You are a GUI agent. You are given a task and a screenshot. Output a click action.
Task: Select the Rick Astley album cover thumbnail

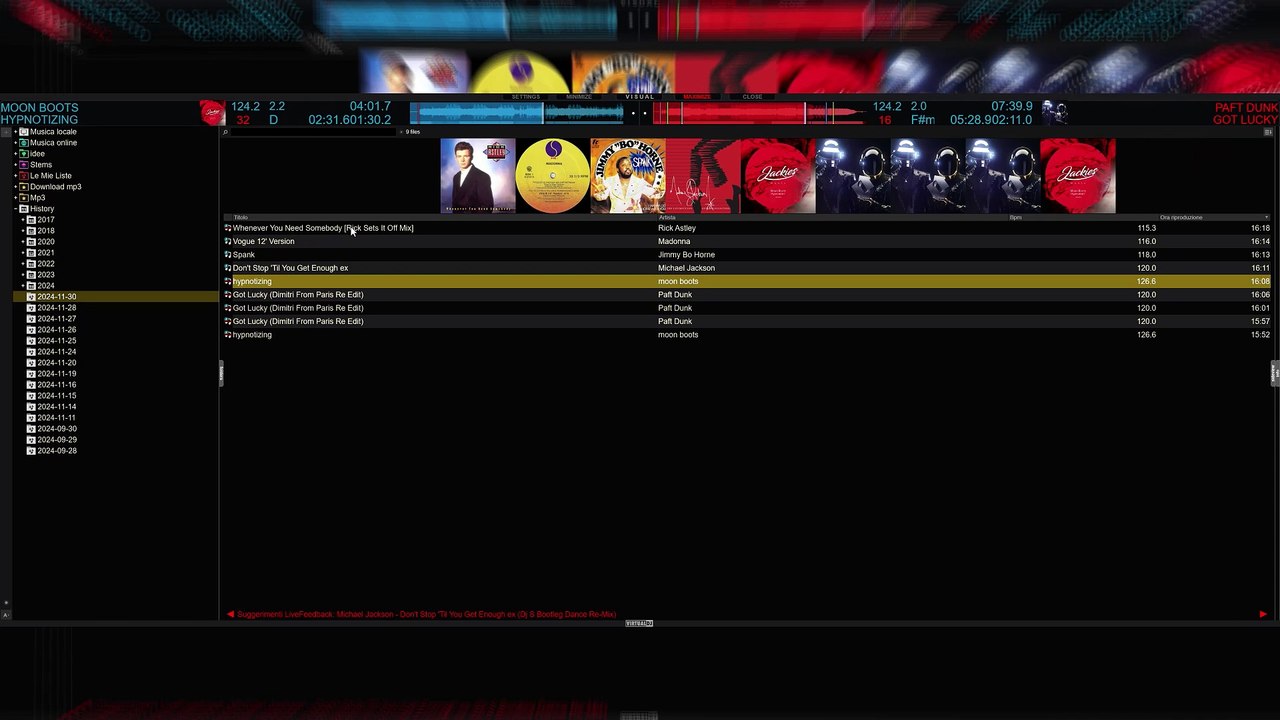coord(478,176)
